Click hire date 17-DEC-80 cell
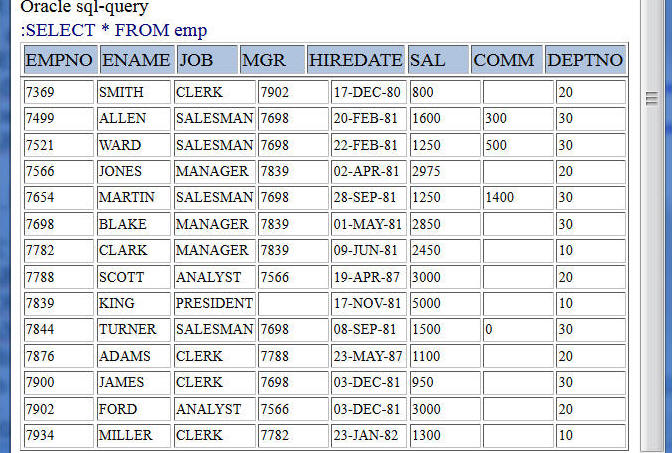The width and height of the screenshot is (672, 453). [369, 92]
